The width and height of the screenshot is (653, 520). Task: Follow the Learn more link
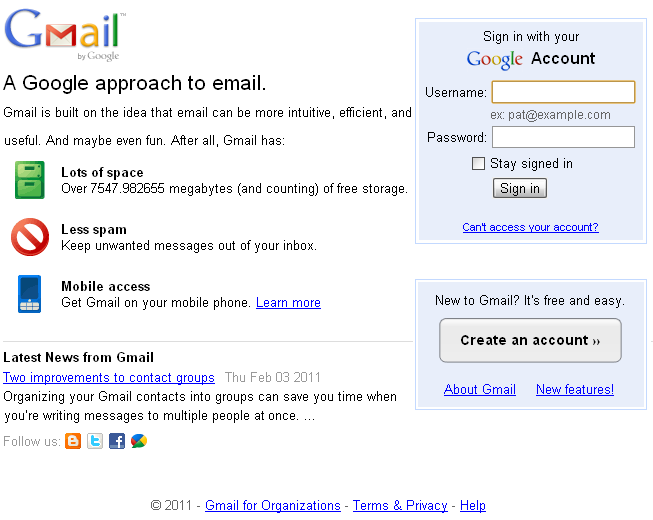[288, 303]
